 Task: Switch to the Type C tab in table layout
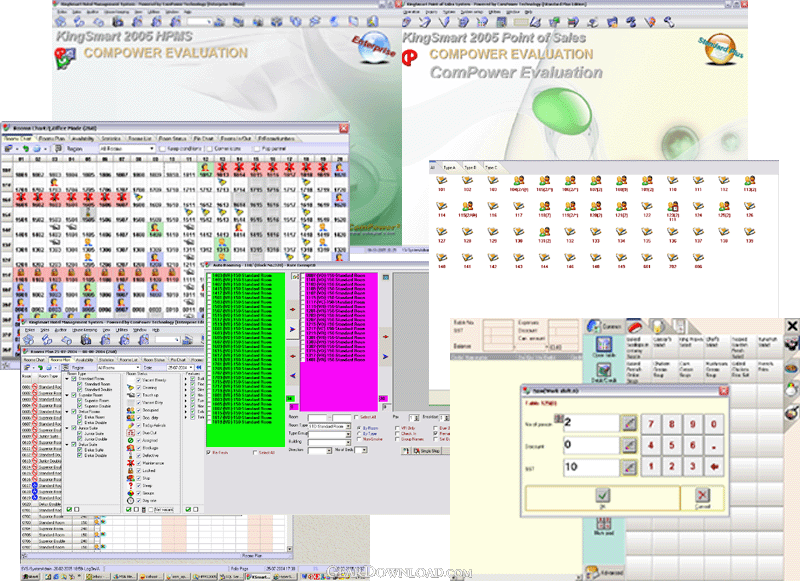point(491,167)
